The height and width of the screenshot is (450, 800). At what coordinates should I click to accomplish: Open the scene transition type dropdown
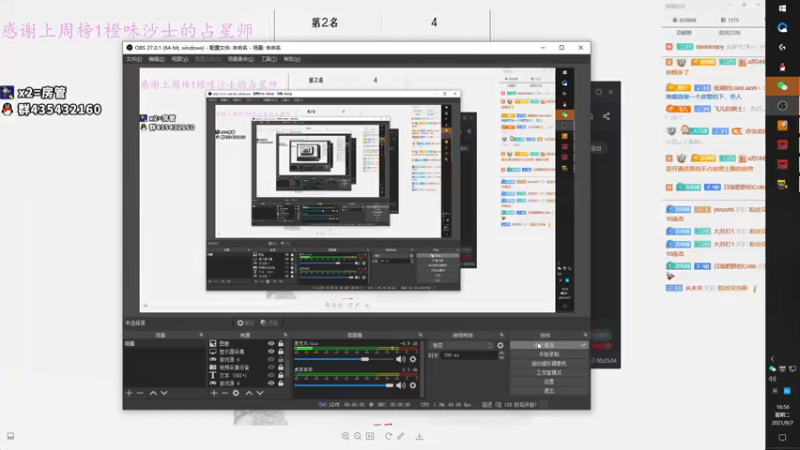(x=461, y=345)
